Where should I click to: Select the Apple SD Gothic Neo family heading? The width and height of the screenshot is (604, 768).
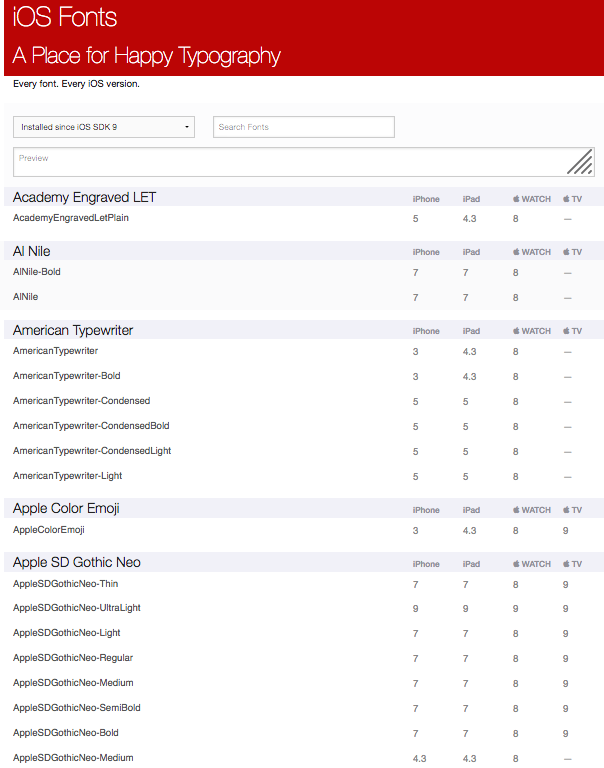(x=76, y=562)
